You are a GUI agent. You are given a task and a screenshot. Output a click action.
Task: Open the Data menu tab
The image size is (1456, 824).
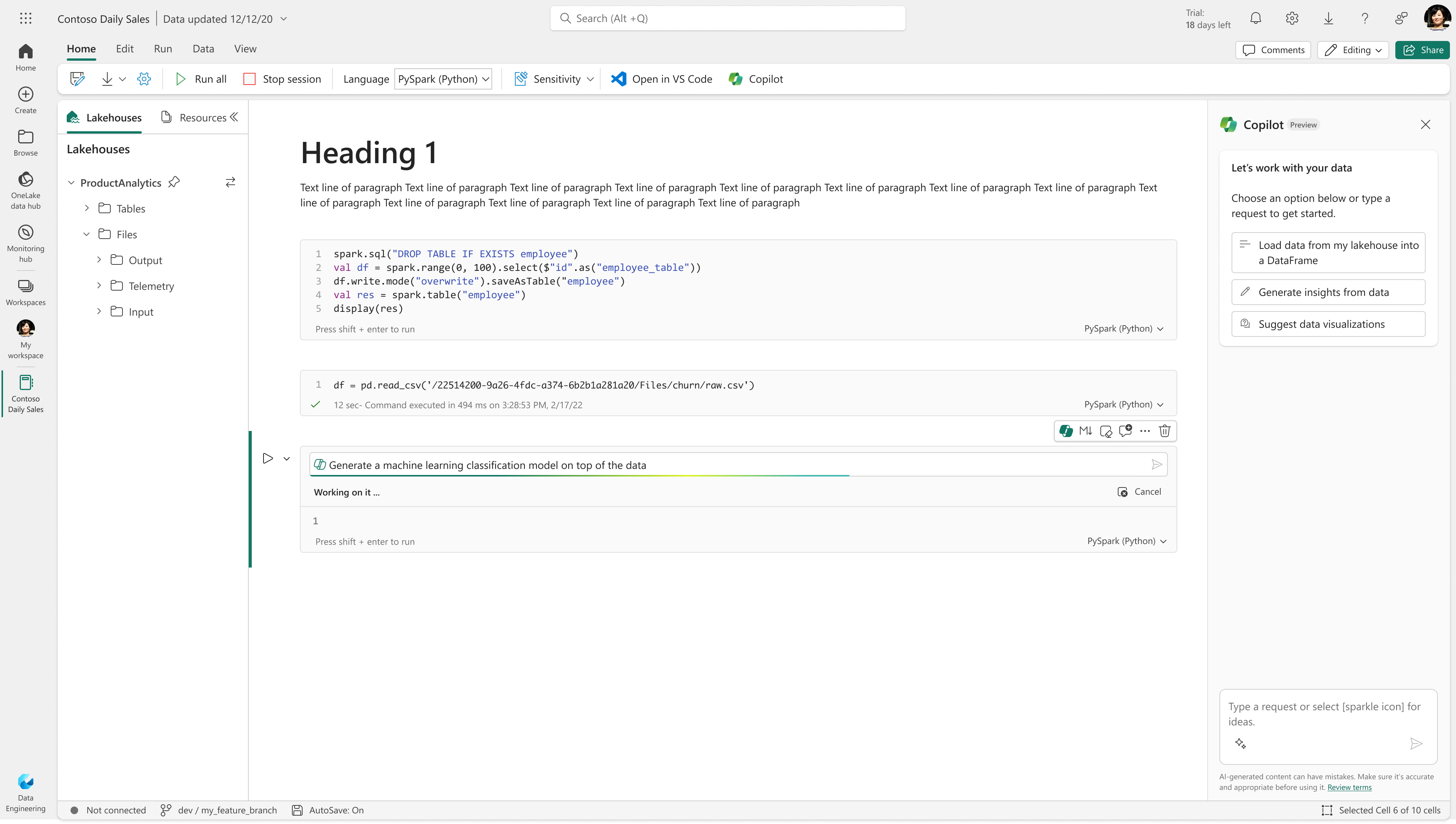click(203, 49)
